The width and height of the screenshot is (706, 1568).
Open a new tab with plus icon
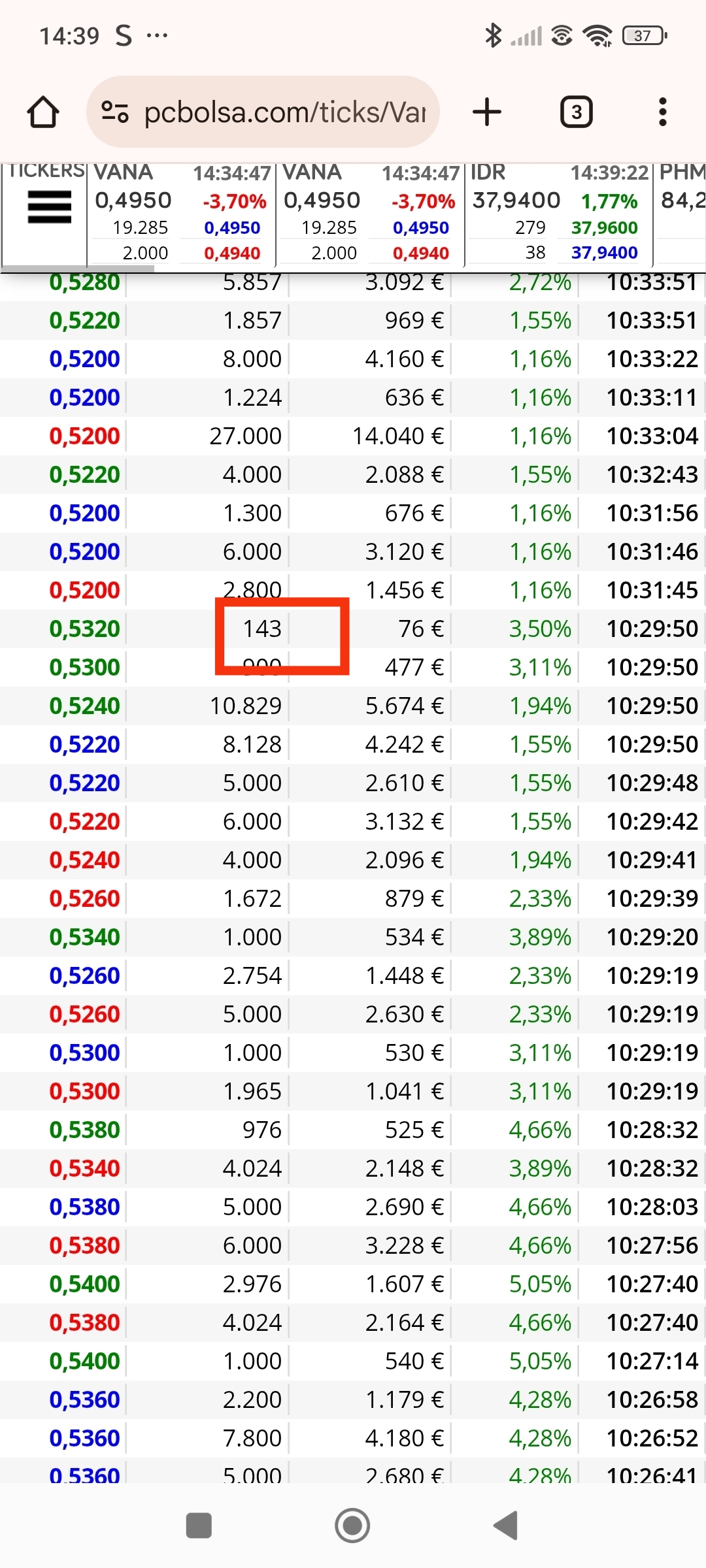coord(487,112)
